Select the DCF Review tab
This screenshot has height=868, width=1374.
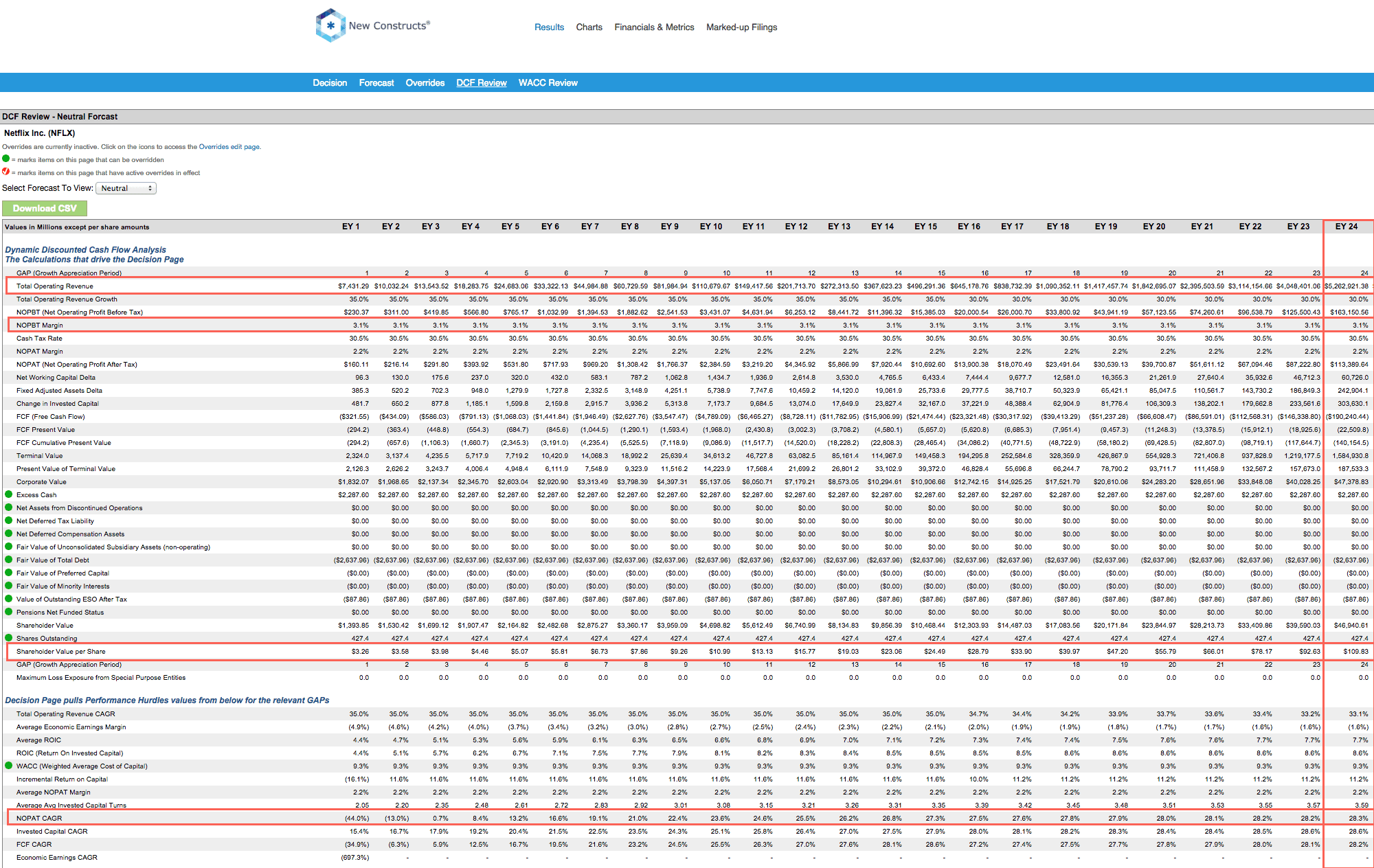coord(482,82)
